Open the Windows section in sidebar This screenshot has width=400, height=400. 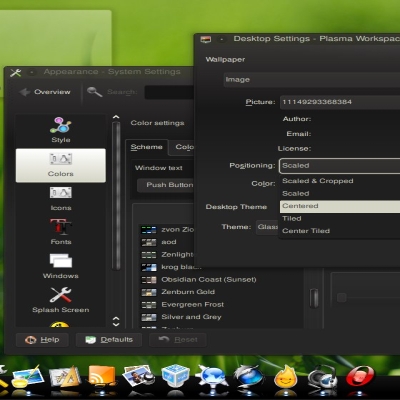[x=61, y=266]
